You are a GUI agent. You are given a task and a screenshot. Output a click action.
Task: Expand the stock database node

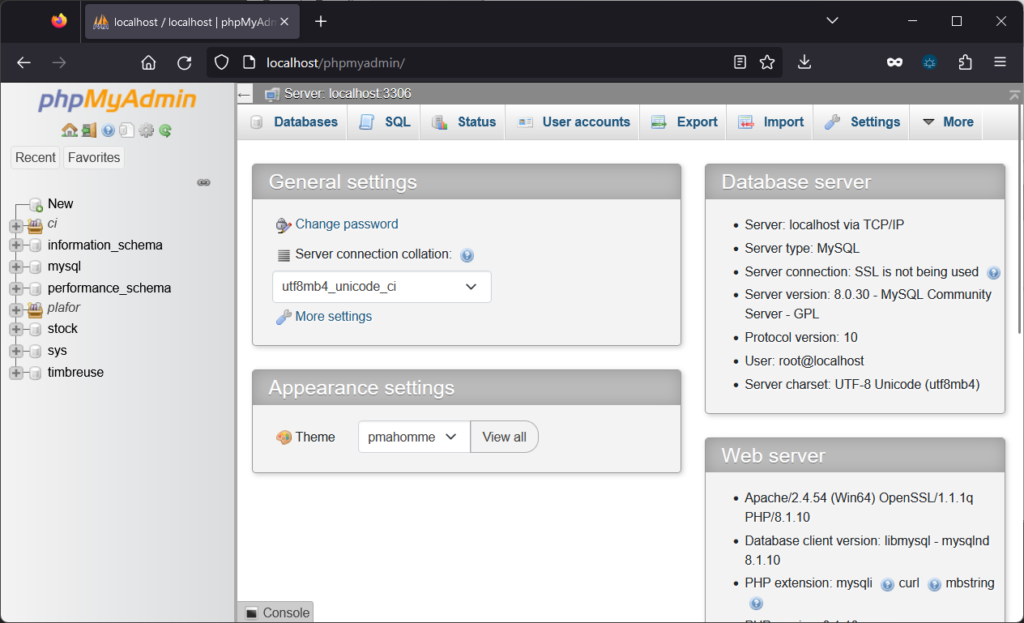click(x=16, y=329)
